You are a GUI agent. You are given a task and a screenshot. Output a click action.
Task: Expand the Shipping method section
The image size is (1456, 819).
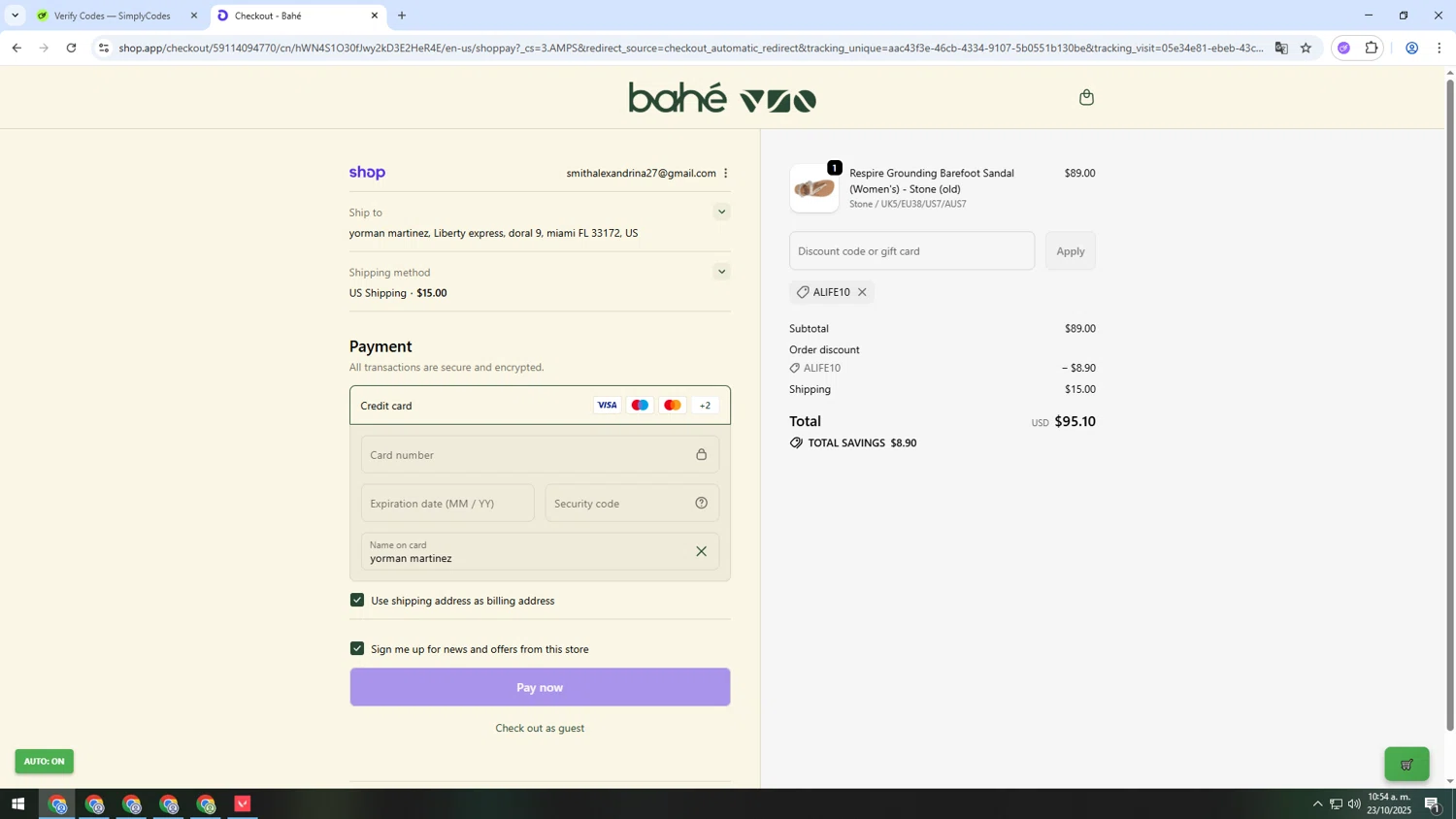[x=720, y=272]
